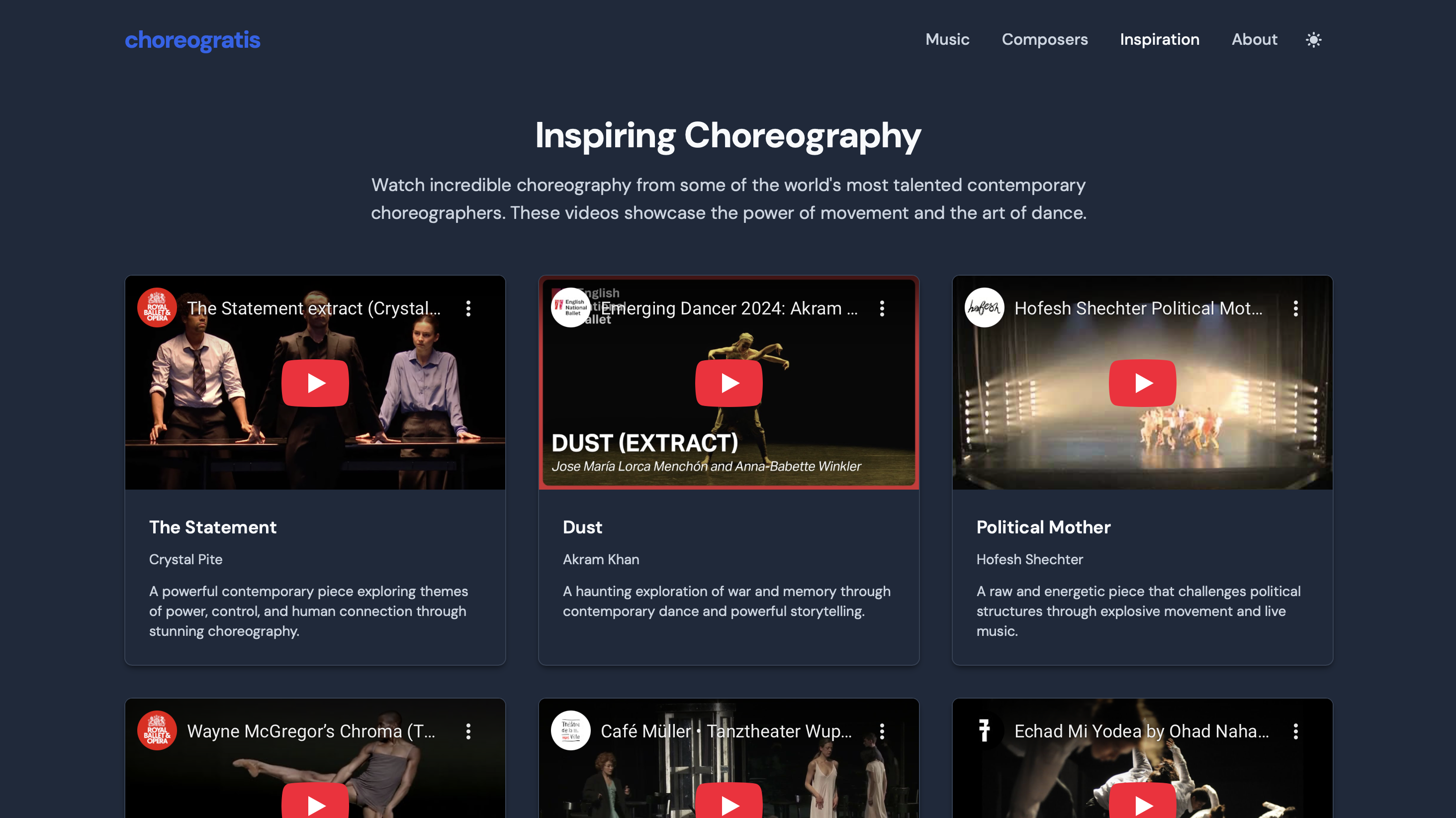The width and height of the screenshot is (1456, 818).
Task: Open 'Echad Mi Yodea by Ohad Naha...' title
Action: (x=1142, y=731)
